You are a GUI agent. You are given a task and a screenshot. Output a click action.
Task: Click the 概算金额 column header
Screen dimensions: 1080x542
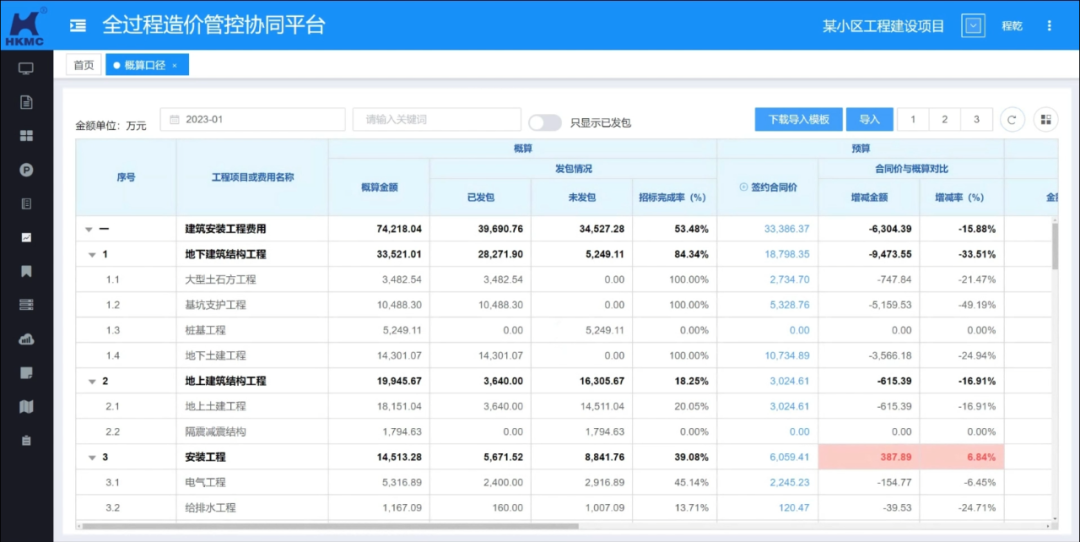tap(379, 187)
